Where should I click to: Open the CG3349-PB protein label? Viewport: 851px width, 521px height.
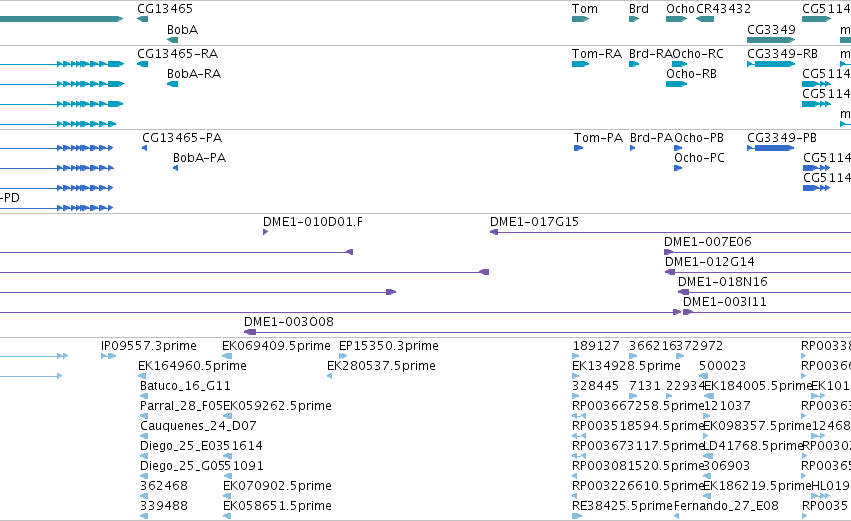(782, 138)
